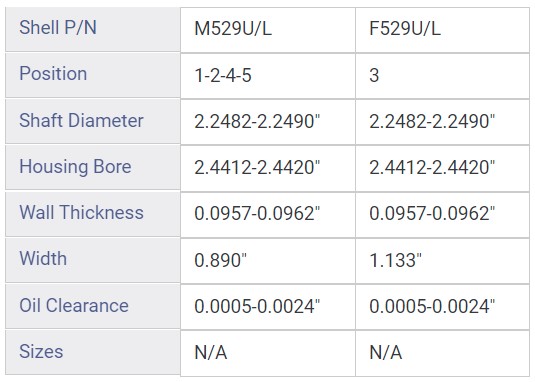535x382 pixels.
Task: Select F529U/L housing bore 2.4412-2.4420" cell
Action: coord(442,168)
